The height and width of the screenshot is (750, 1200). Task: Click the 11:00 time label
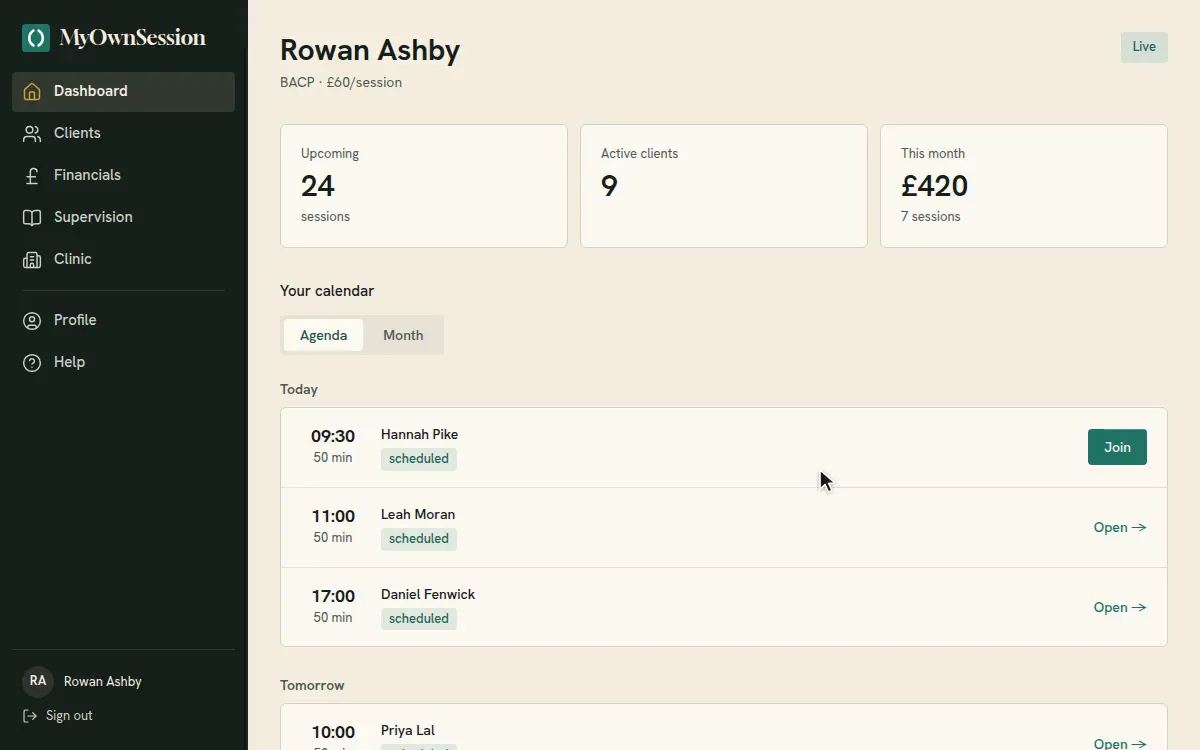click(x=333, y=516)
